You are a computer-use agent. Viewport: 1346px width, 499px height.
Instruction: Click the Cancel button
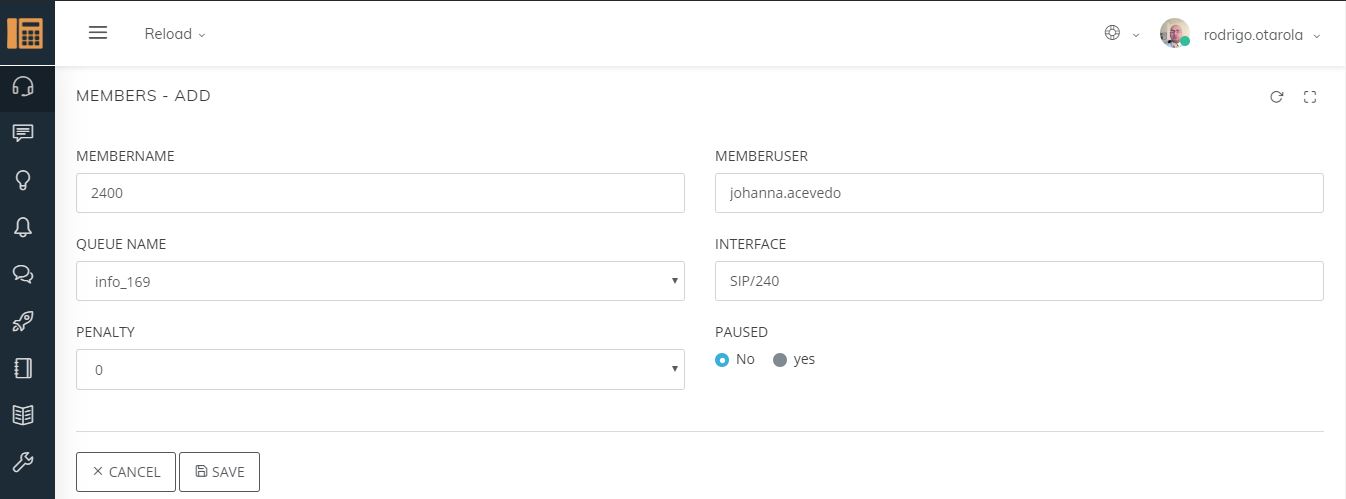[x=126, y=472]
